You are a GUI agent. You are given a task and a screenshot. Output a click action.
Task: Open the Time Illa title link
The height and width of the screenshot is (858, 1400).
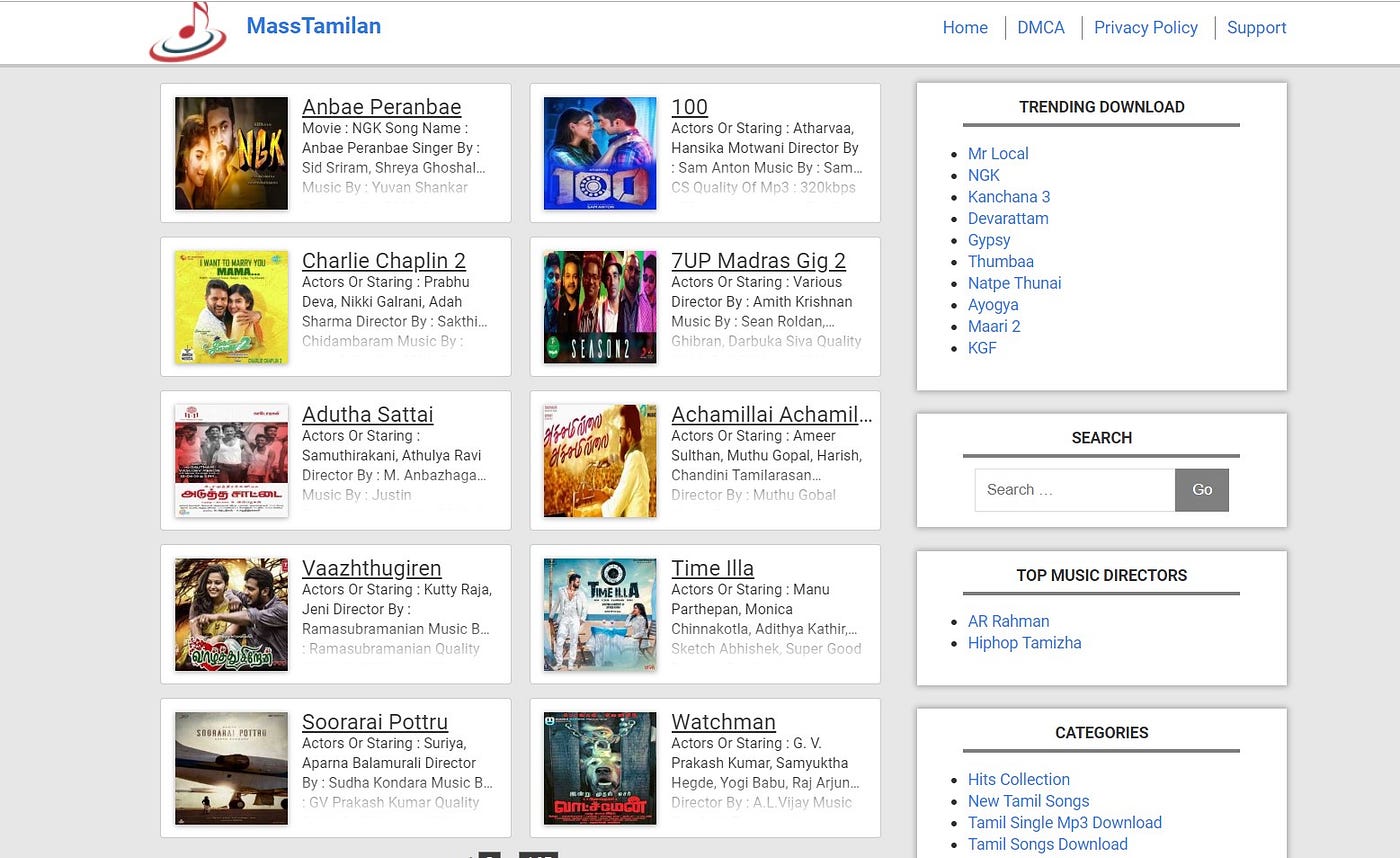(712, 569)
